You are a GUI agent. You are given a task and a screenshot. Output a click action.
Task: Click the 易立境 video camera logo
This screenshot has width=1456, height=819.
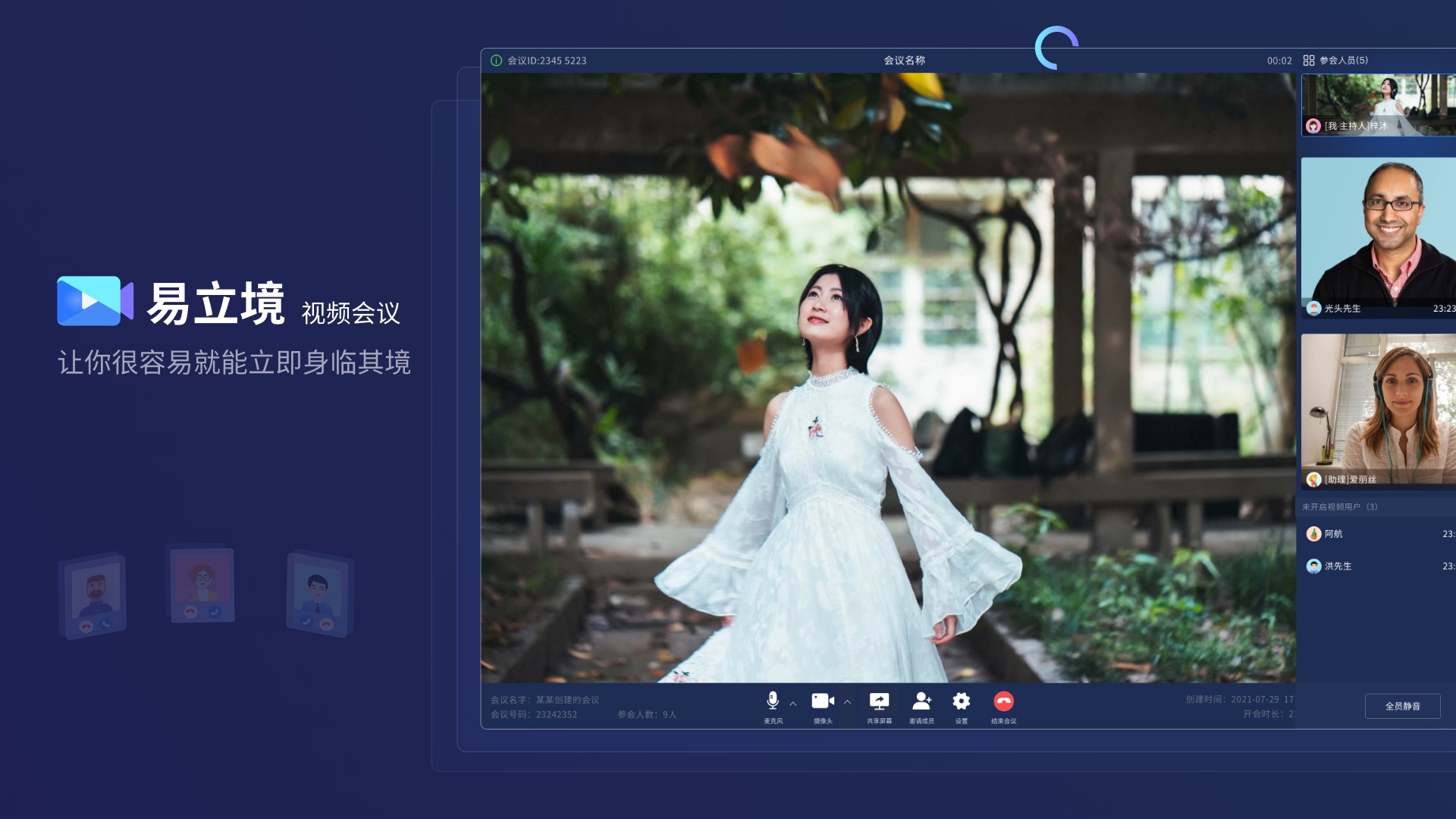click(x=95, y=301)
